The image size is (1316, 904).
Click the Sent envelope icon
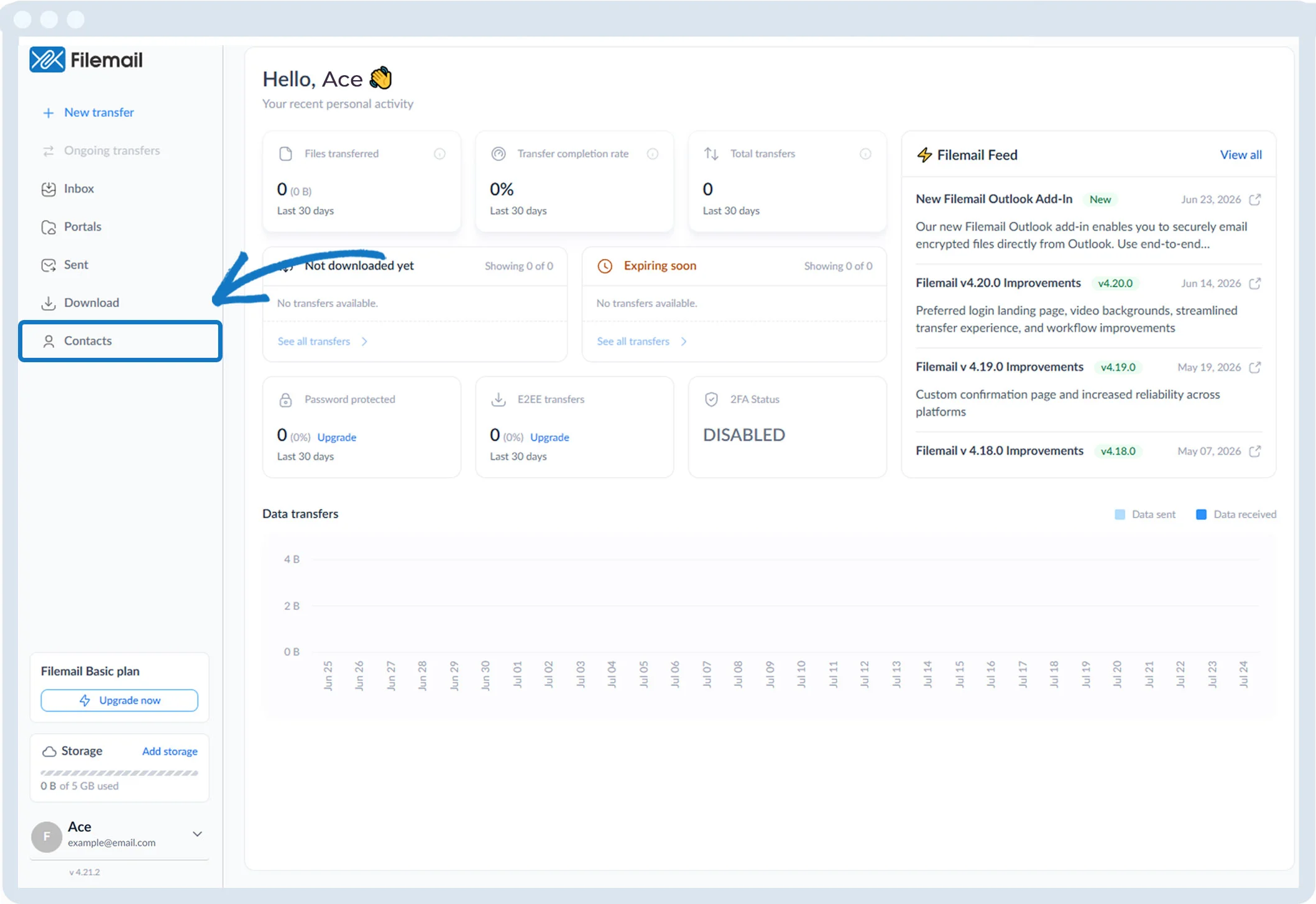point(48,265)
